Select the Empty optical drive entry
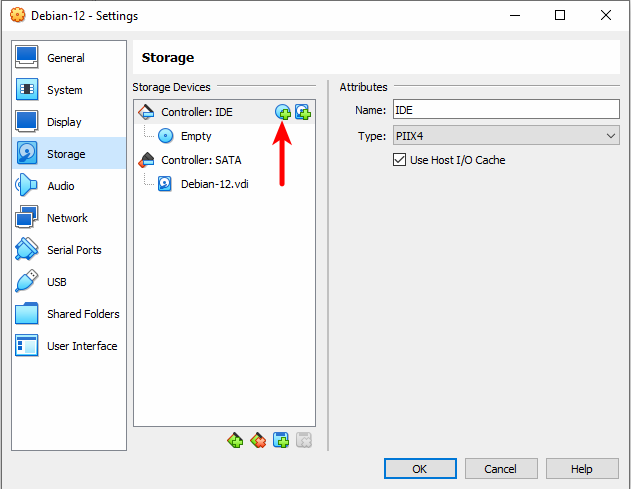Image resolution: width=631 pixels, height=489 pixels. [x=195, y=136]
